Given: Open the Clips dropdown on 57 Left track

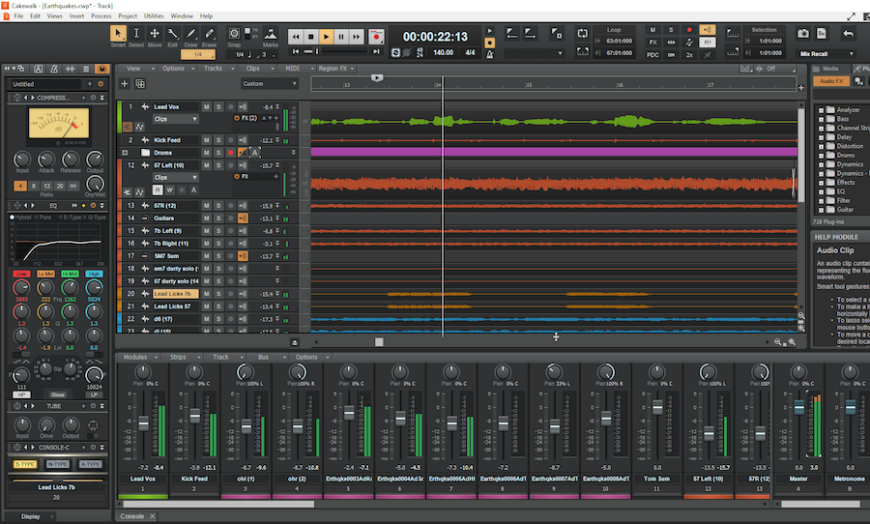Looking at the screenshot, I should (175, 177).
